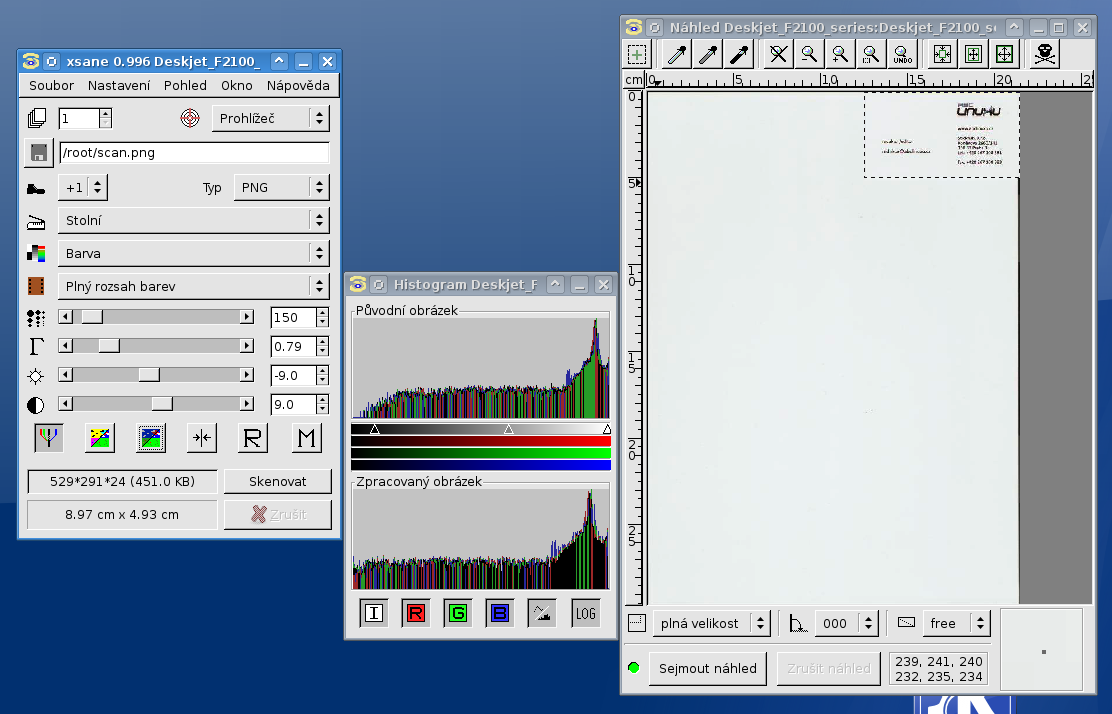Image resolution: width=1112 pixels, height=714 pixels.
Task: Toggle histogram pixel/line display mode
Action: (x=543, y=613)
